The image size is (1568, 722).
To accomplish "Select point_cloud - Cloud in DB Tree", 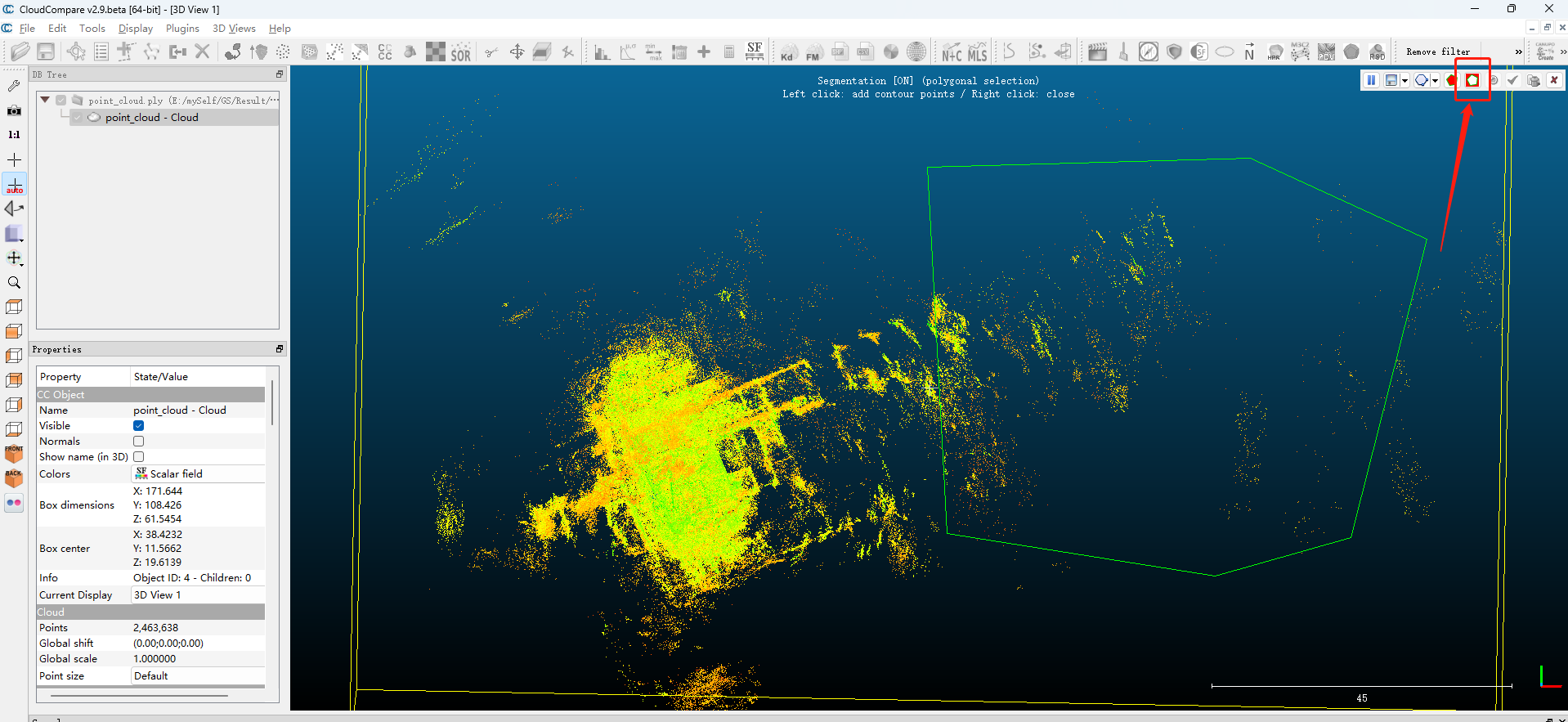I will coord(151,118).
